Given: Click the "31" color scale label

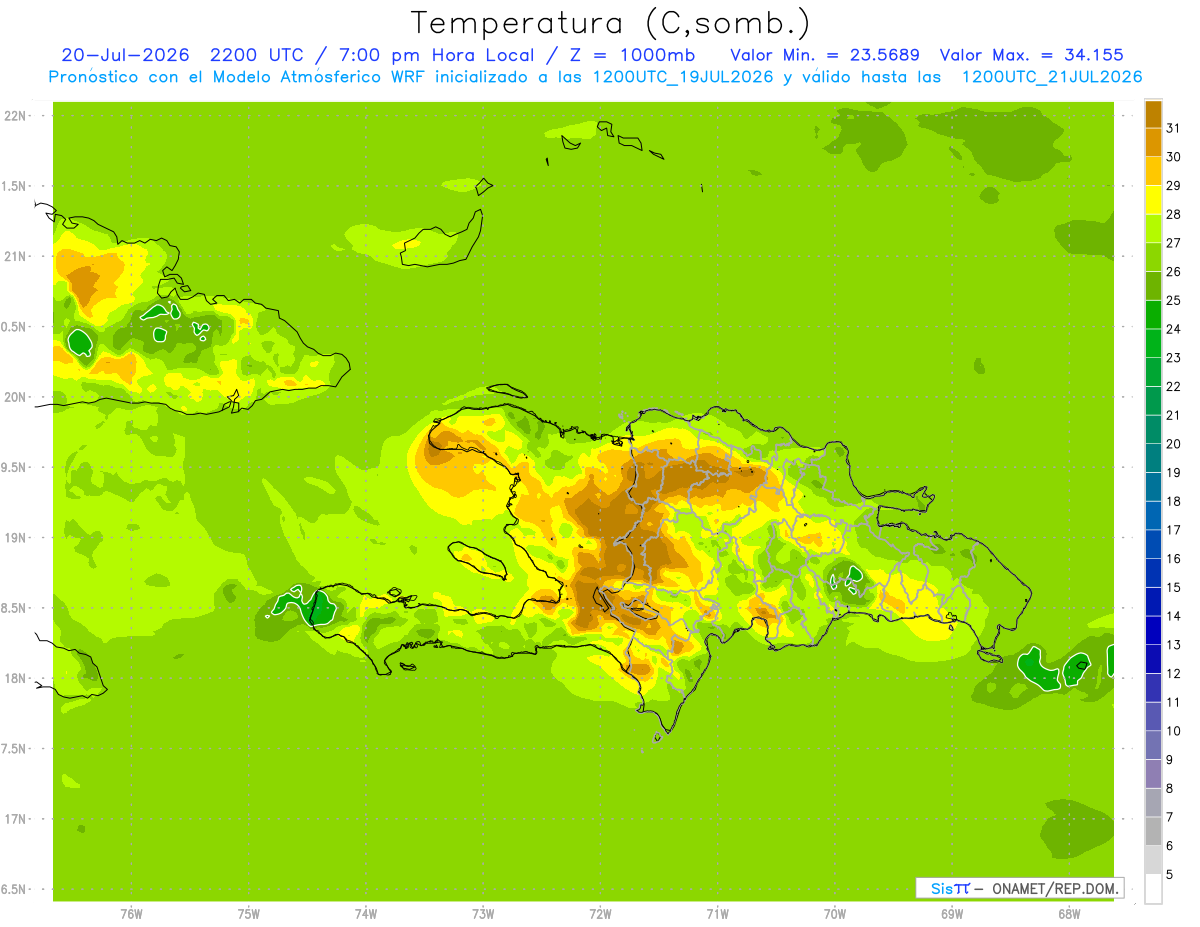Looking at the screenshot, I should [x=1174, y=128].
